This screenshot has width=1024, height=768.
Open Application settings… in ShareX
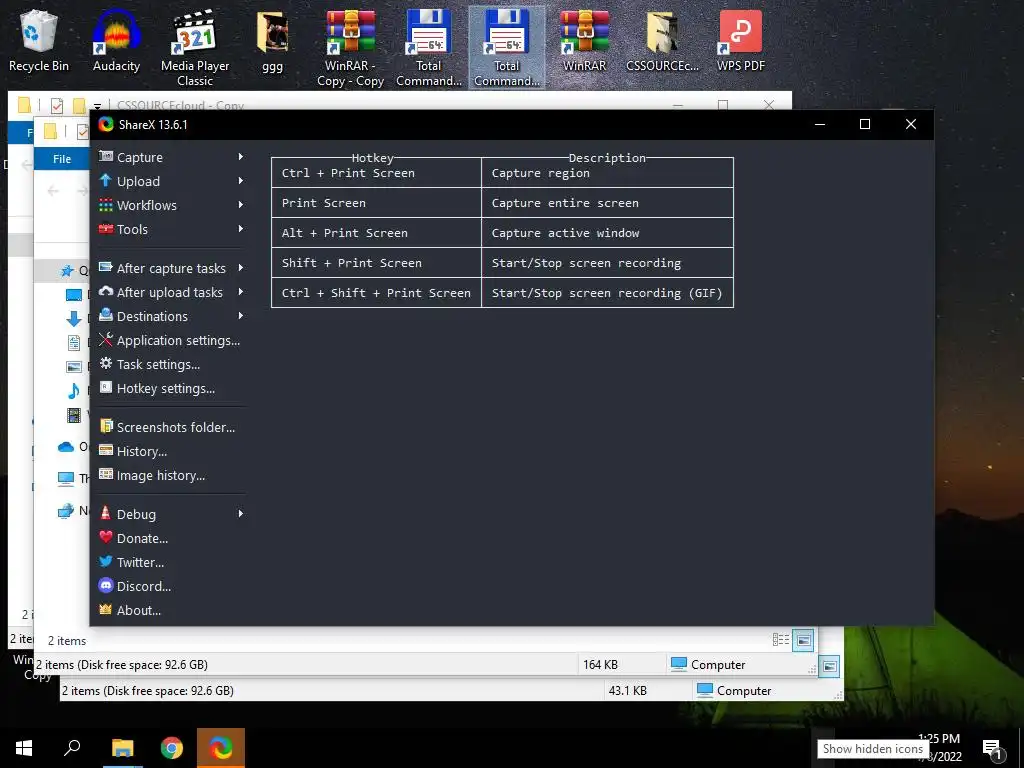pyautogui.click(x=178, y=341)
